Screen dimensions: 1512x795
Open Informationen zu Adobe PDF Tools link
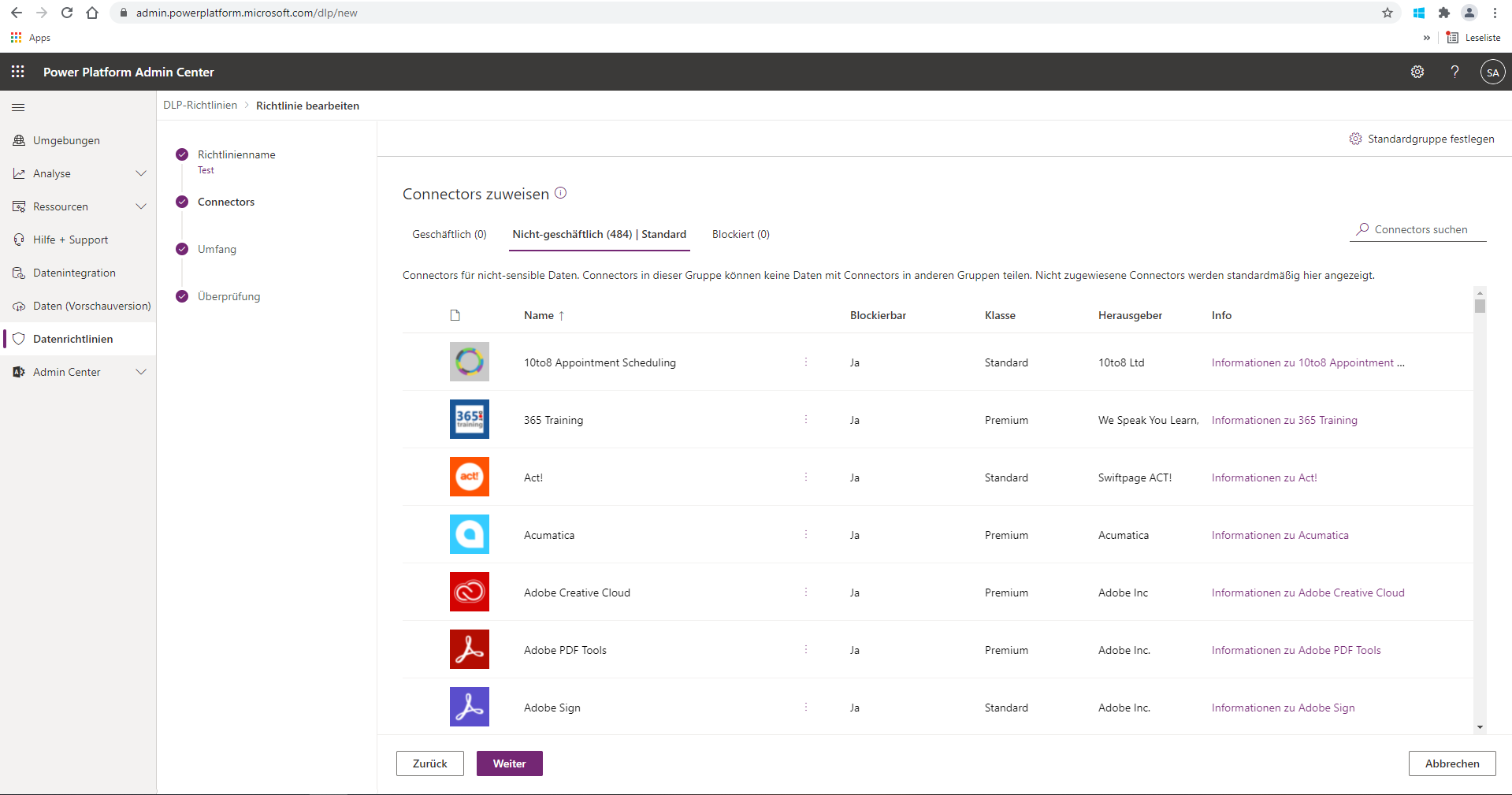[x=1296, y=650]
